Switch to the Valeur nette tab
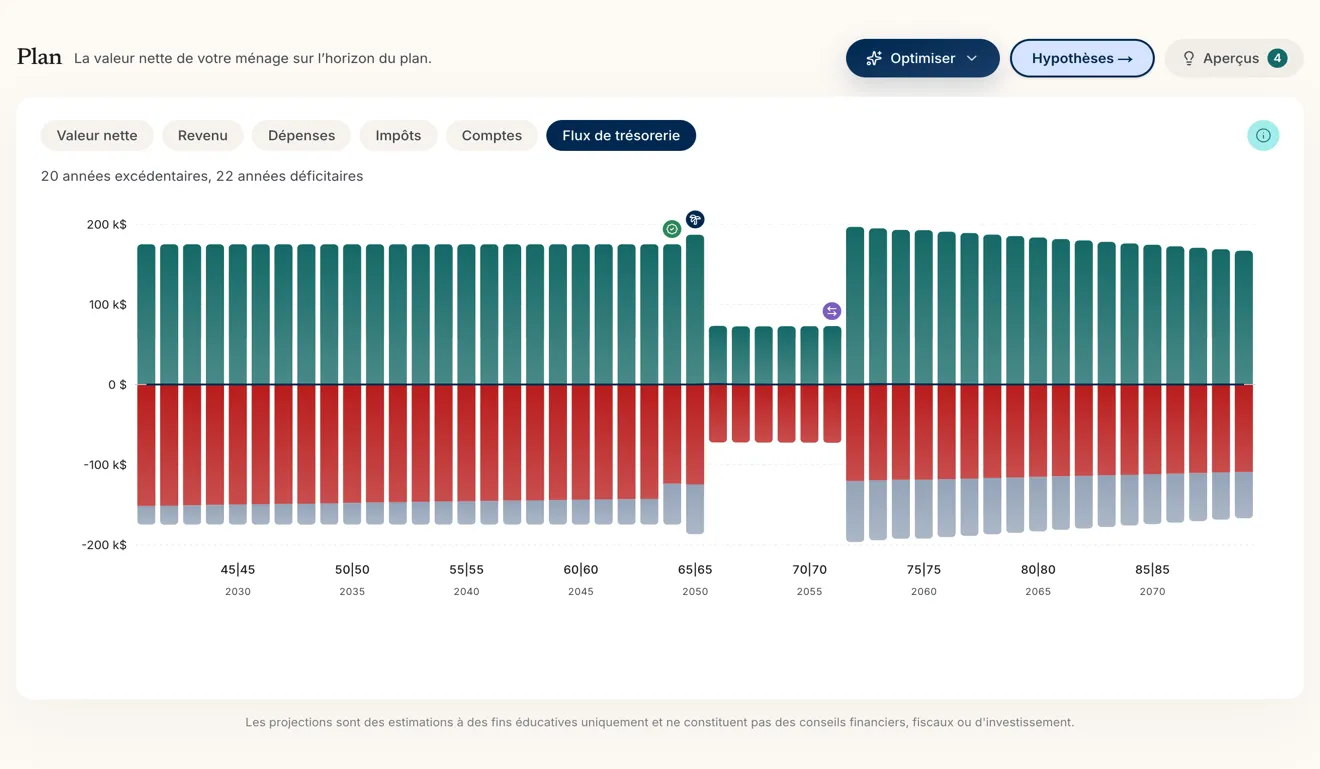Screen dimensions: 1320x769 point(97,135)
